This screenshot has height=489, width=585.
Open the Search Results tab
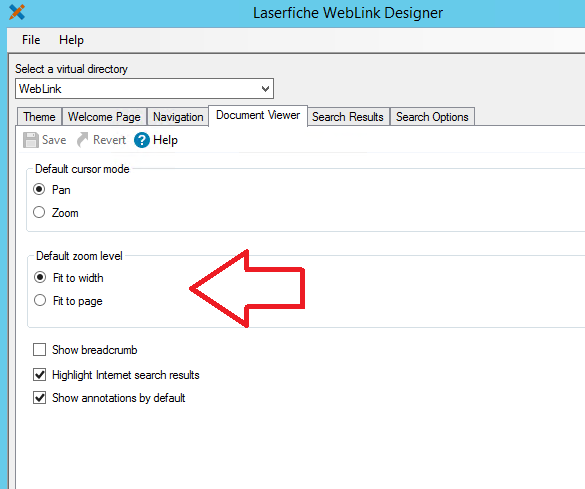[348, 117]
